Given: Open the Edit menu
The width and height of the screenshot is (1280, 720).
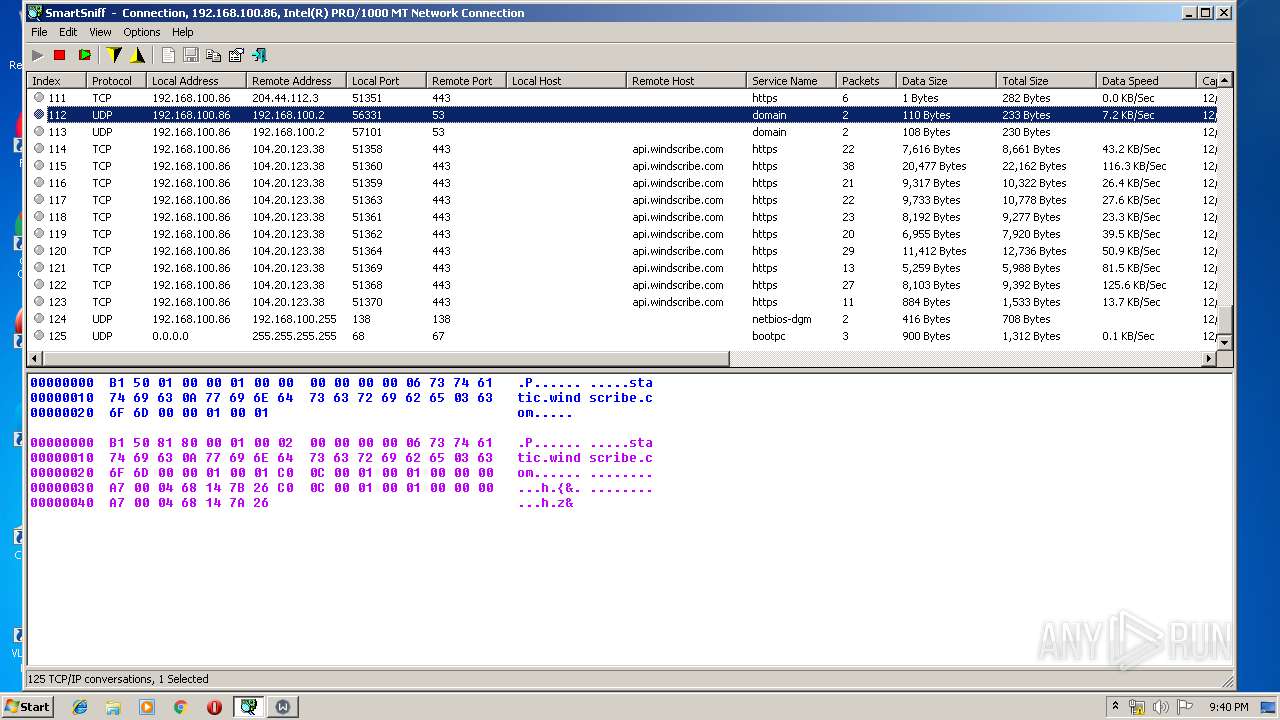Looking at the screenshot, I should 68,32.
